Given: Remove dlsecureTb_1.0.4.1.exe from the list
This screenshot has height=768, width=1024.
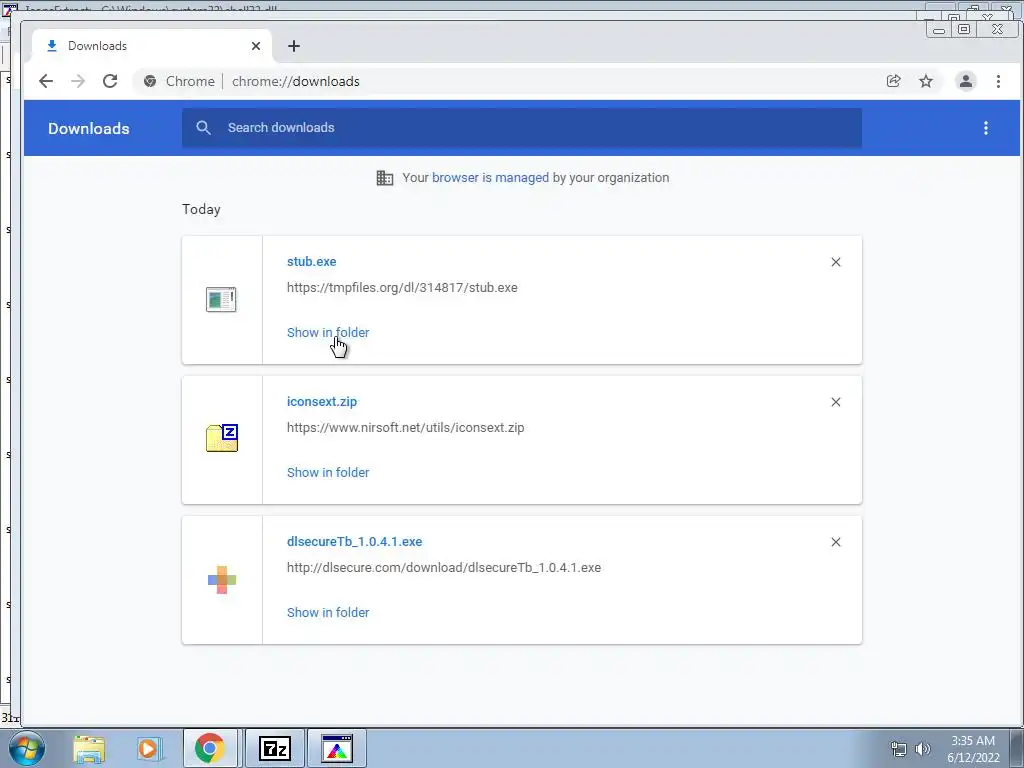Looking at the screenshot, I should [x=836, y=542].
